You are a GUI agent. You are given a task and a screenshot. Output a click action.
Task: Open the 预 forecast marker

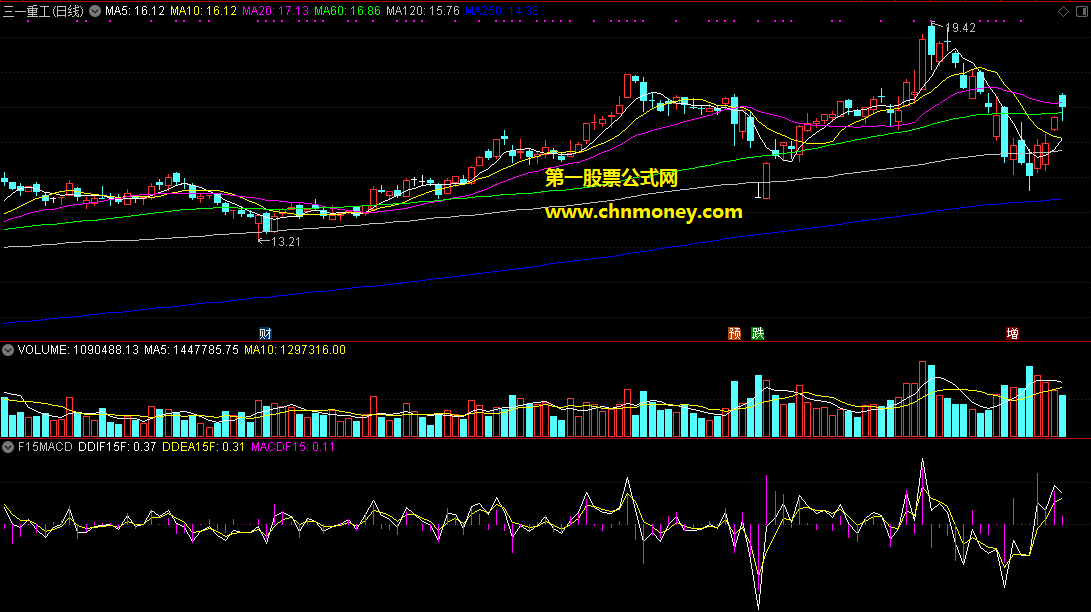[x=734, y=333]
